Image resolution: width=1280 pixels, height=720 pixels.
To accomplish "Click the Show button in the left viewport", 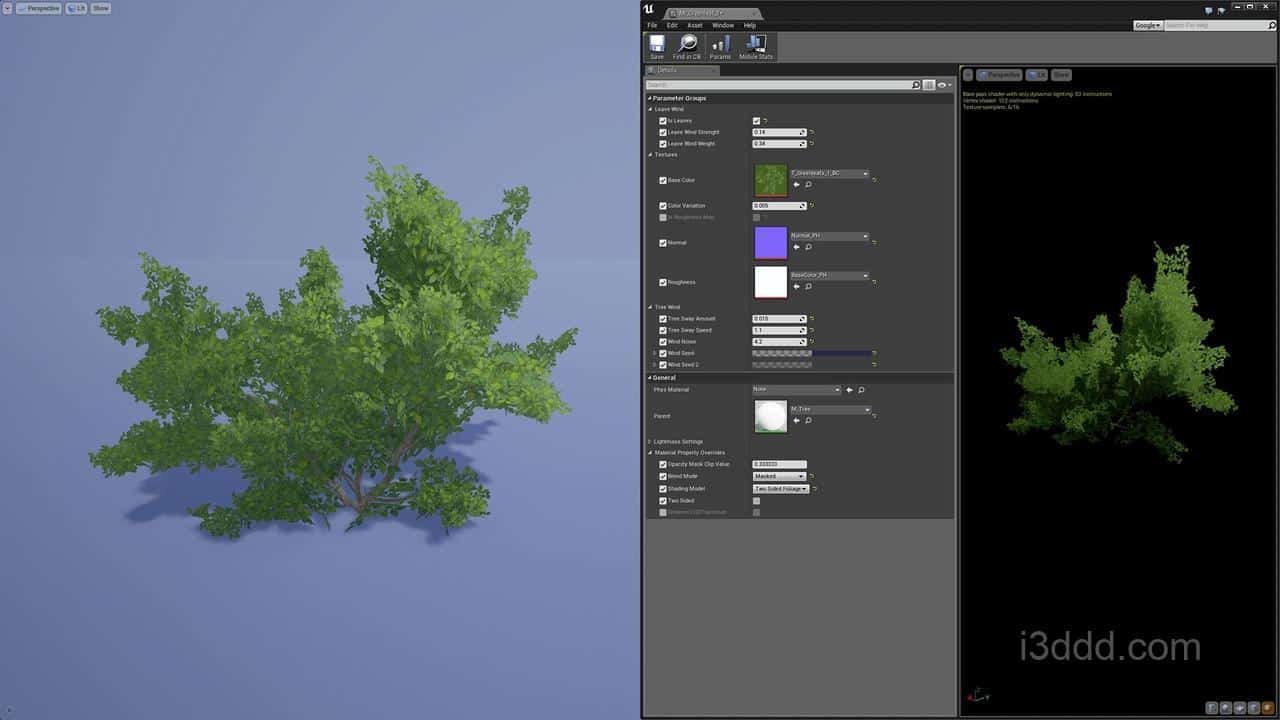I will click(x=101, y=8).
